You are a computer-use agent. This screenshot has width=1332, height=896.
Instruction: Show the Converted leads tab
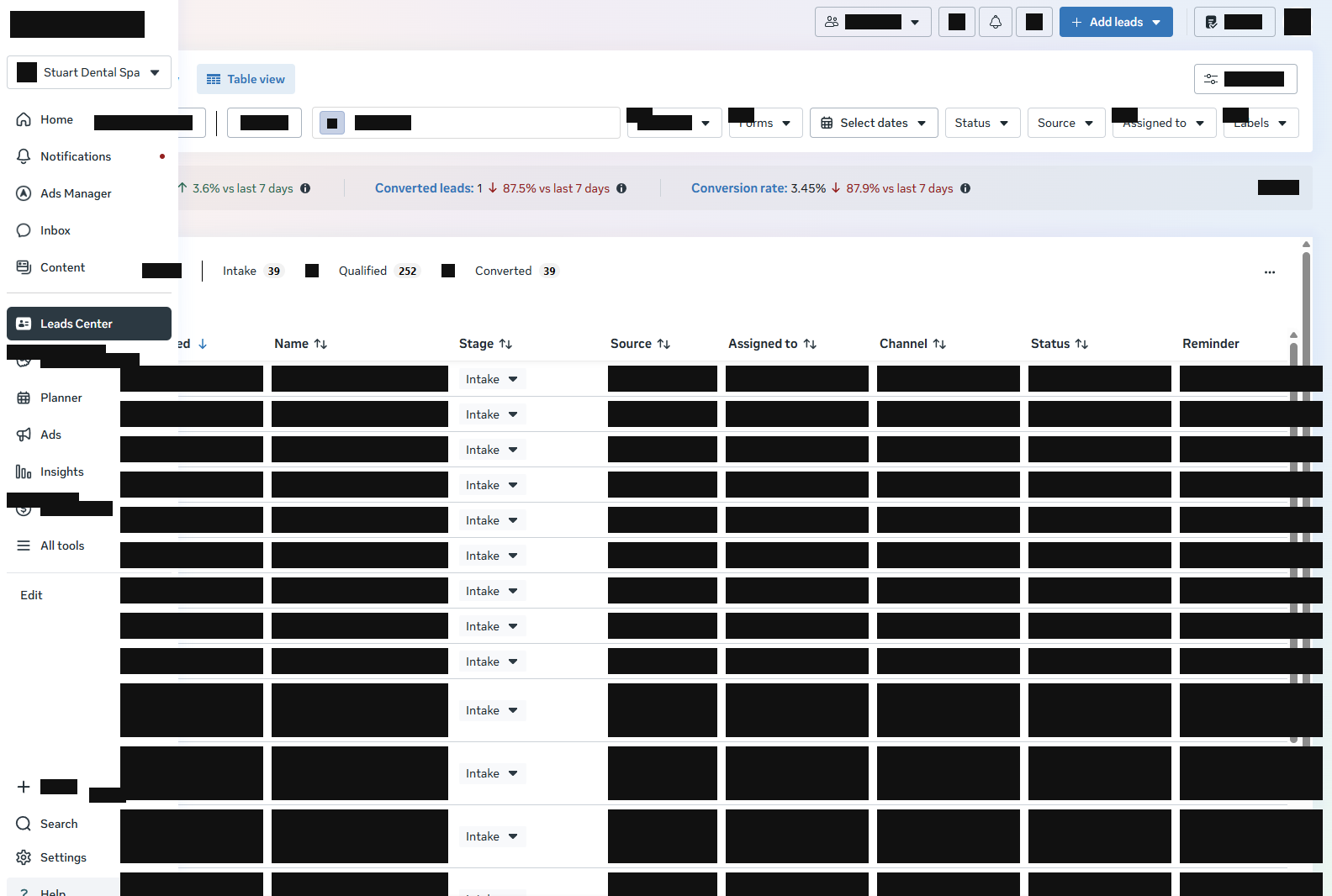coord(516,271)
